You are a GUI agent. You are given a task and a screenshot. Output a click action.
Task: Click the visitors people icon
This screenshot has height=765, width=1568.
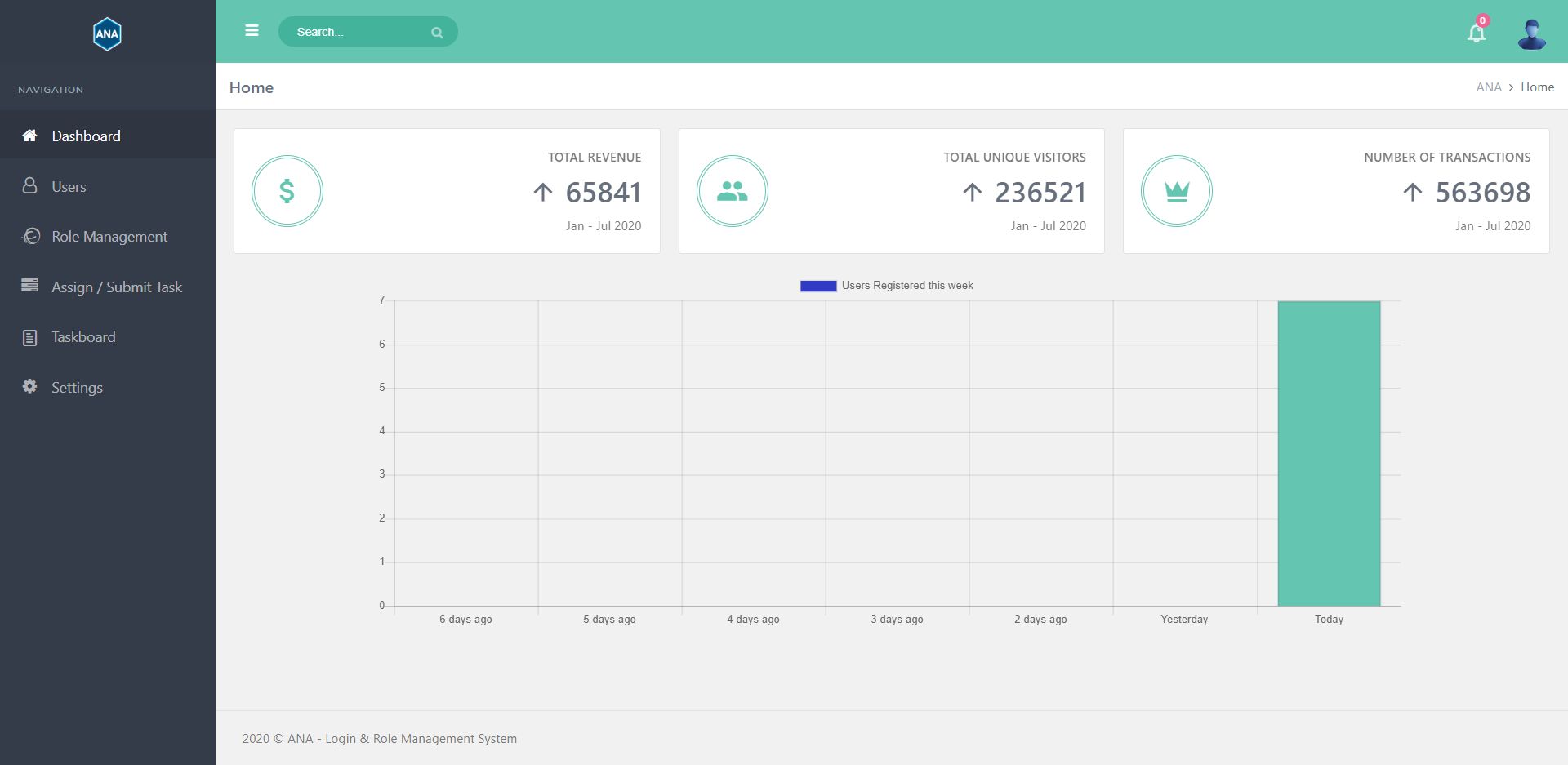point(732,191)
